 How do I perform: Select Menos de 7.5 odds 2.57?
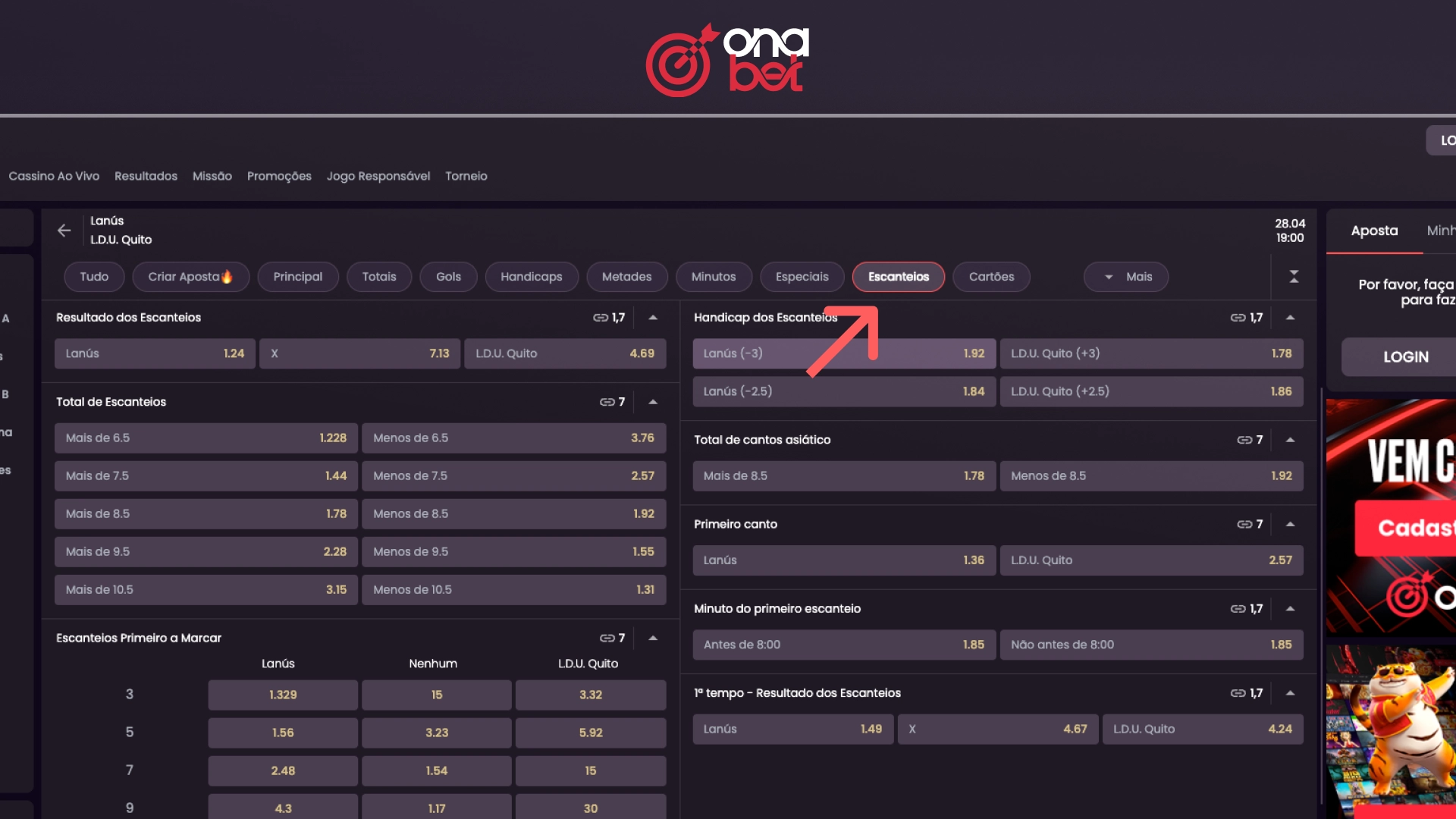tap(513, 476)
